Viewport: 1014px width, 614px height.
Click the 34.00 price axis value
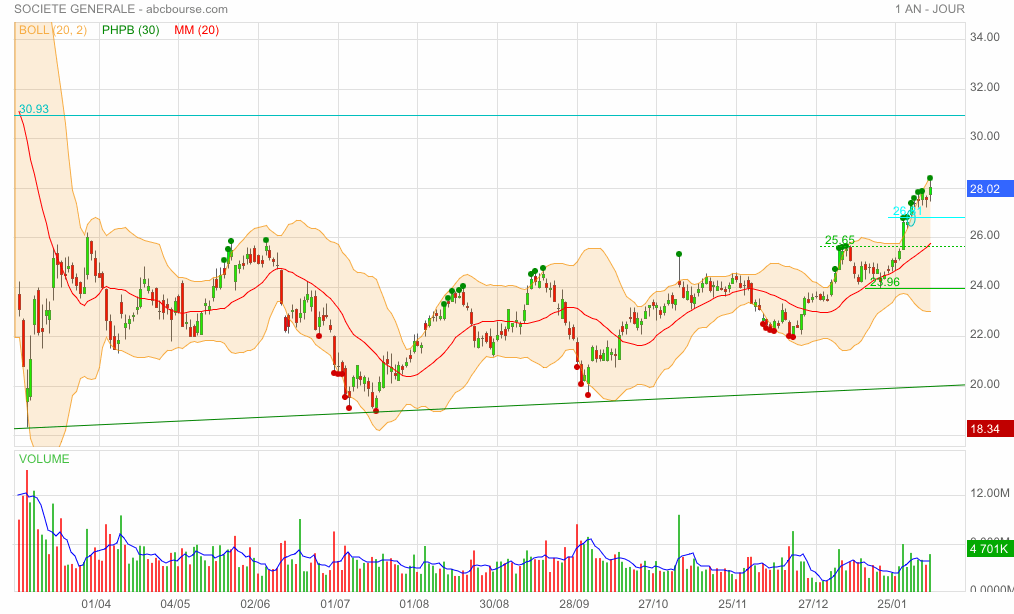(985, 37)
